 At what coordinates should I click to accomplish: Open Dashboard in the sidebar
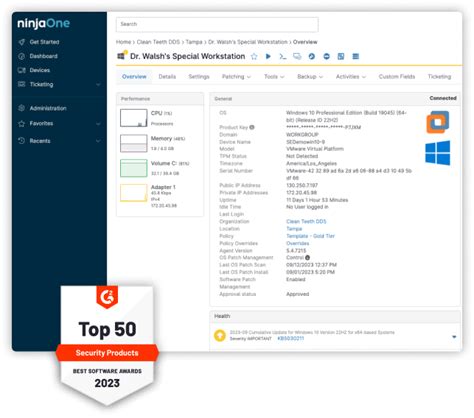click(x=43, y=56)
